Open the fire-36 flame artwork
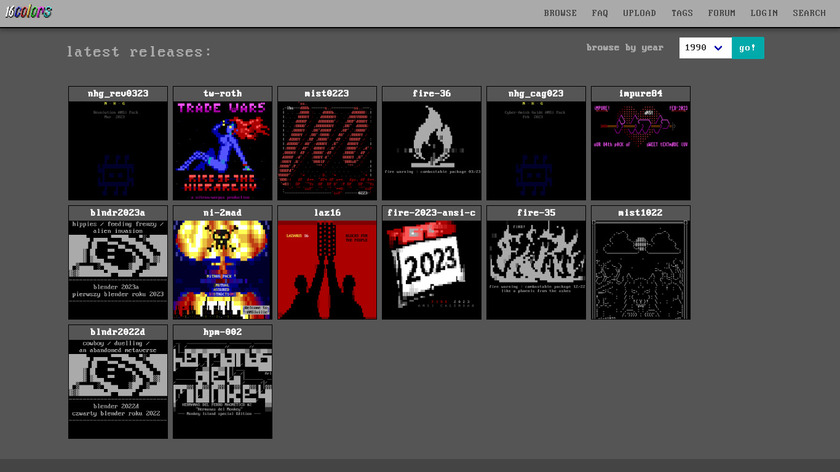The height and width of the screenshot is (472, 840). coord(432,150)
